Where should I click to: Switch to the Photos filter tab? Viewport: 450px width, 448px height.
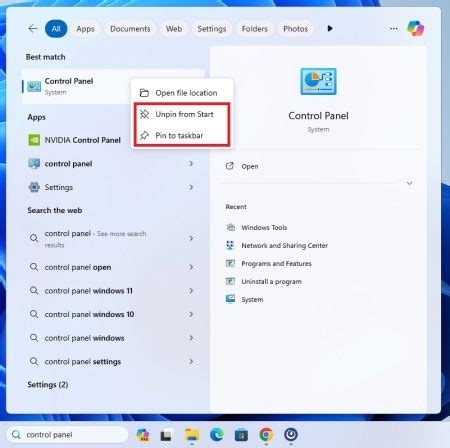tap(295, 29)
